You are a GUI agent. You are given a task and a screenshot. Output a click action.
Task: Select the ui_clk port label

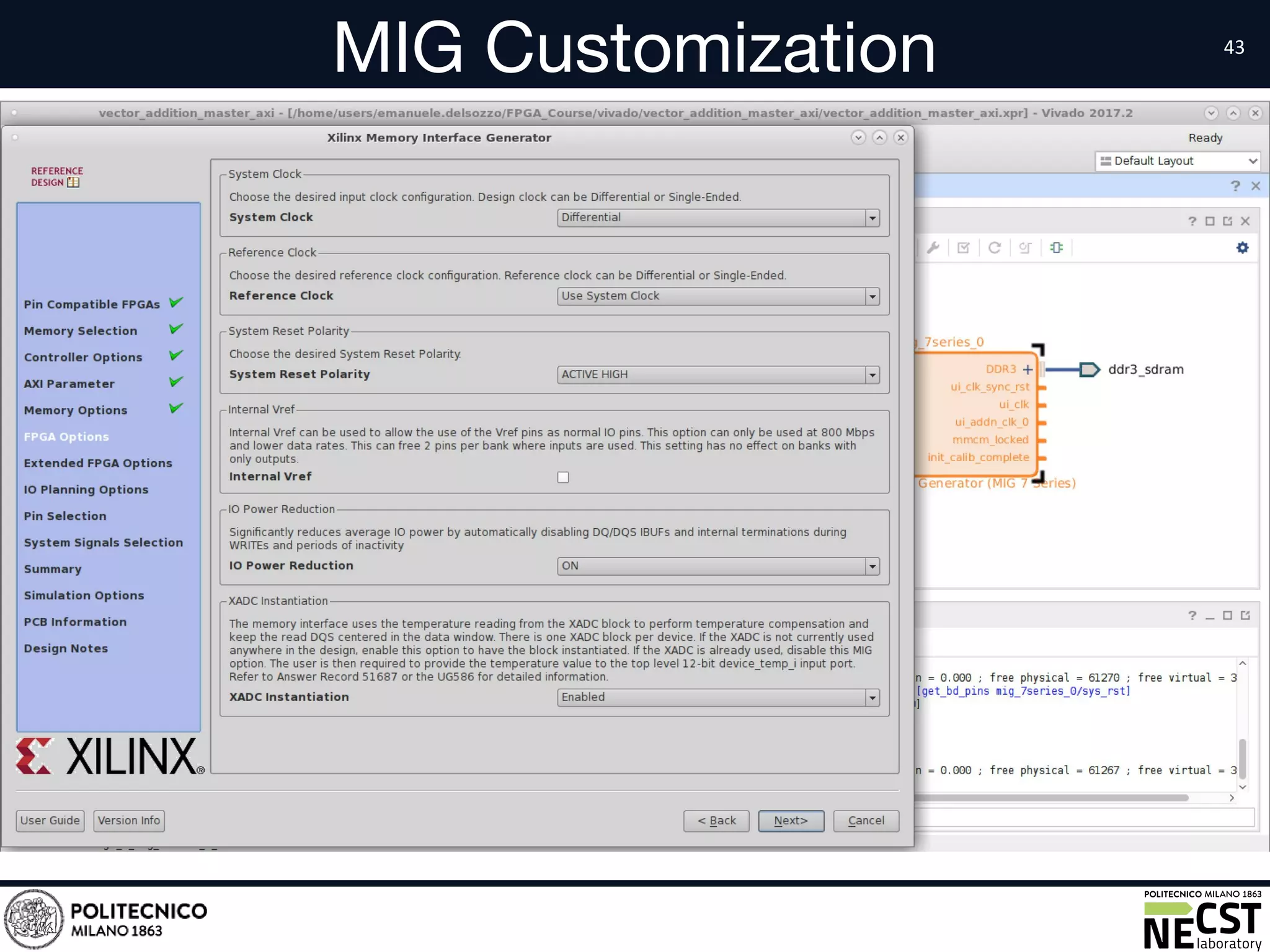[x=1014, y=405]
